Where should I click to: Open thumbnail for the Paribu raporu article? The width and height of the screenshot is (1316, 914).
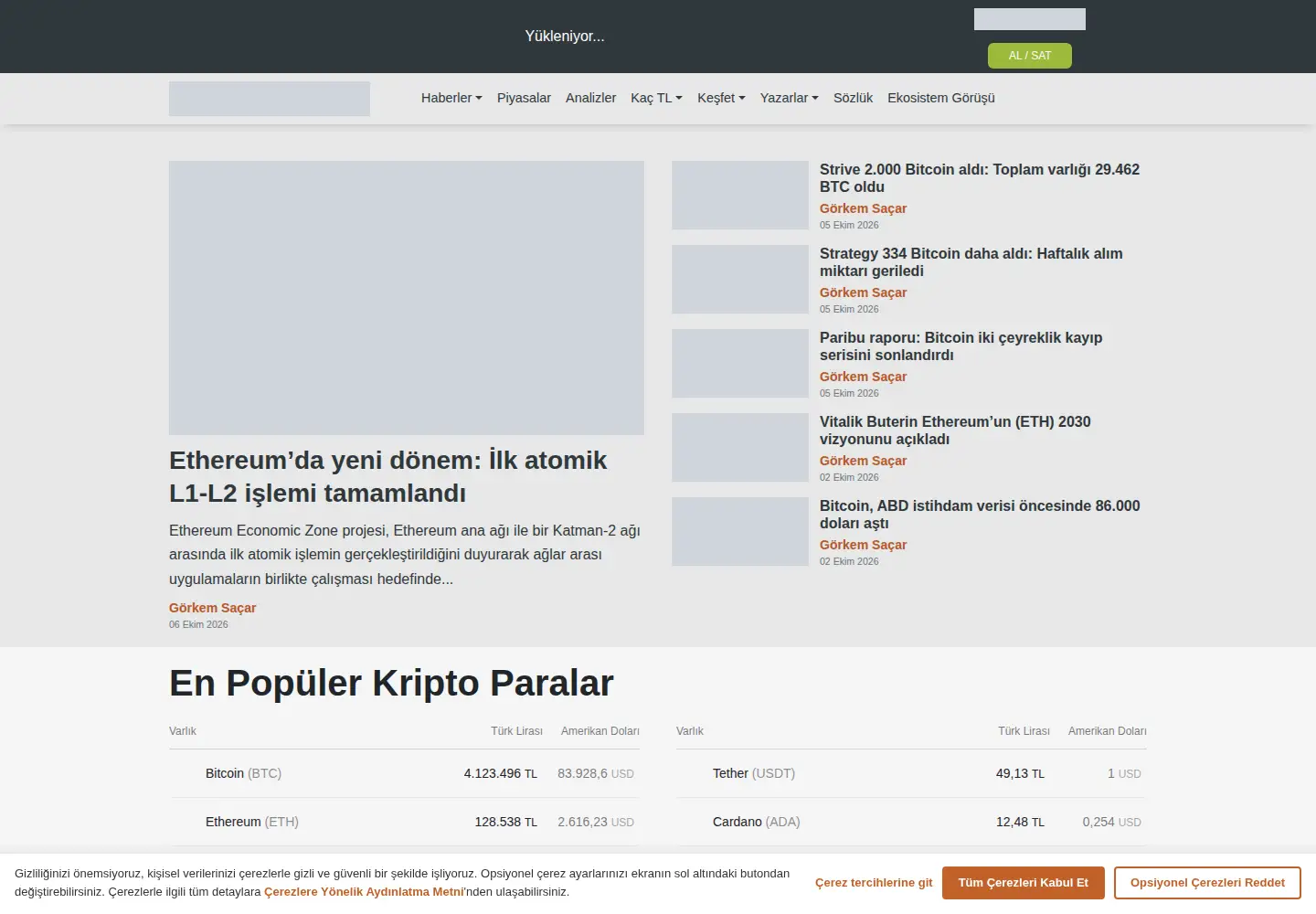[740, 364]
